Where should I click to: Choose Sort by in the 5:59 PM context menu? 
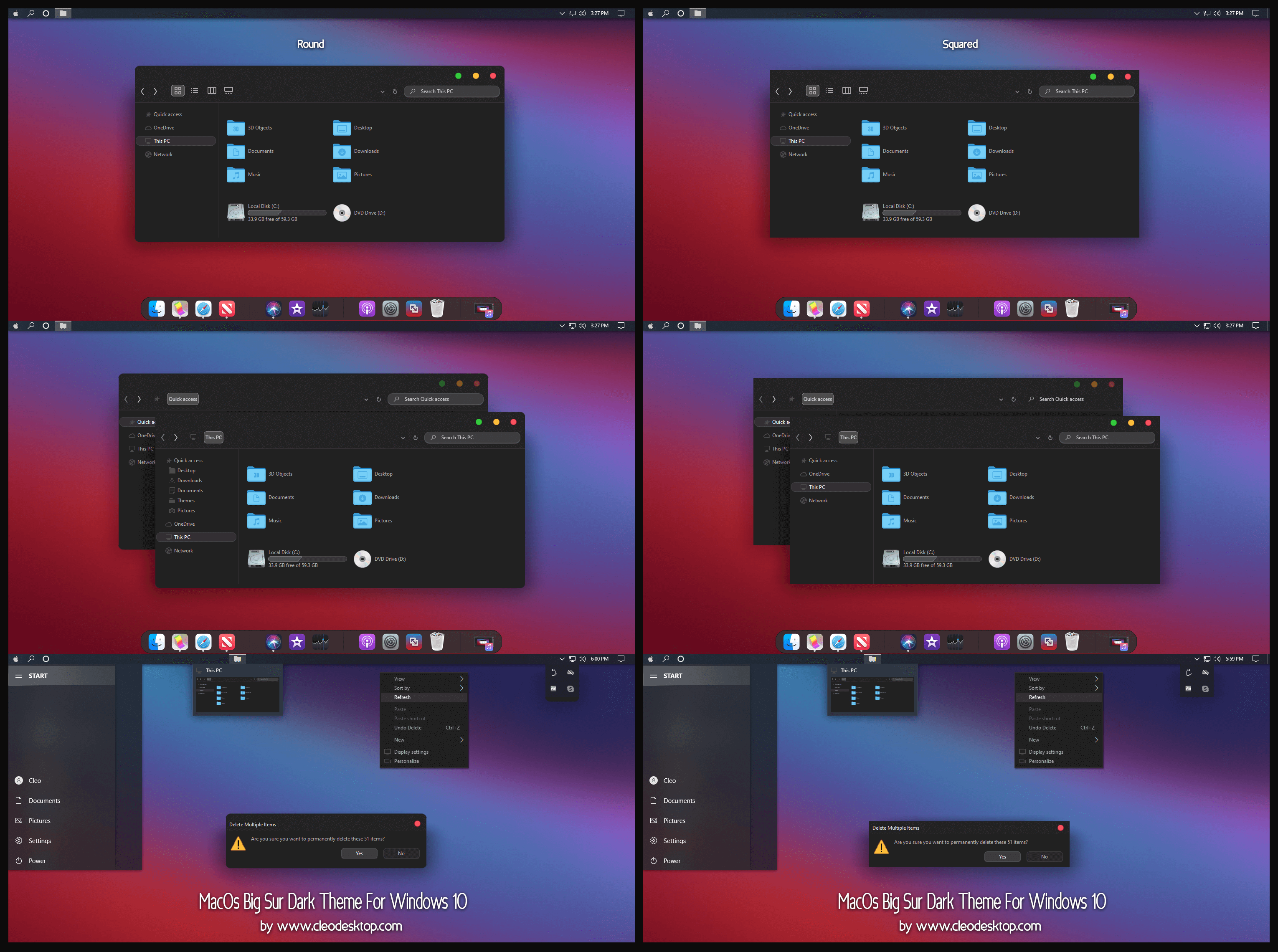(x=1037, y=688)
